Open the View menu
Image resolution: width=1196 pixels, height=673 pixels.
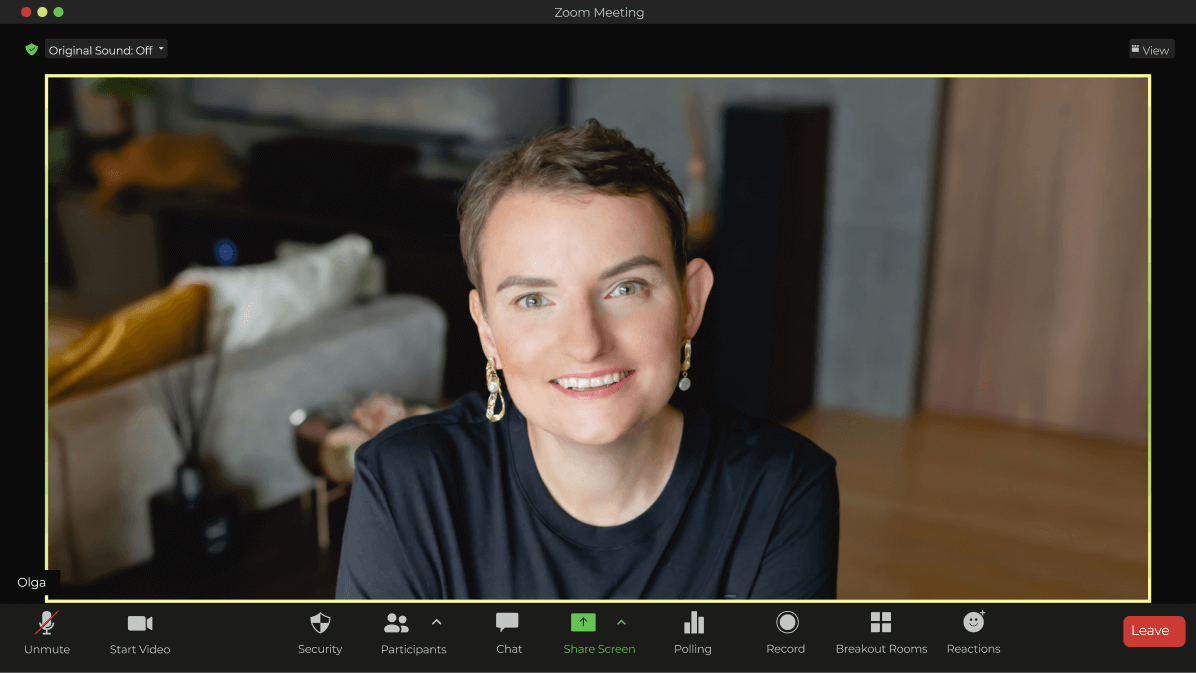1151,49
